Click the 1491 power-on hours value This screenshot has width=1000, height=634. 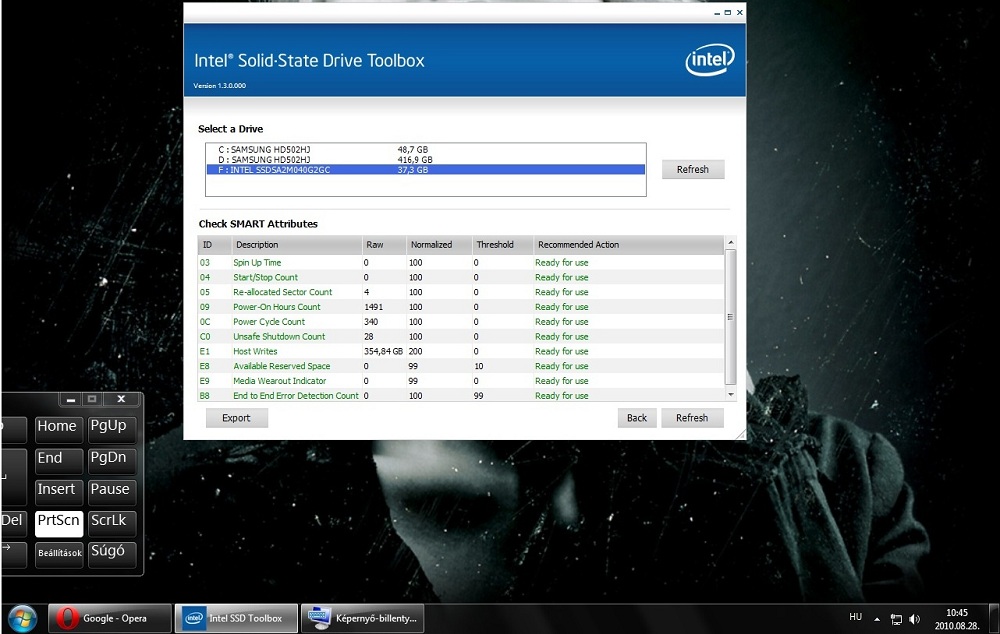(373, 307)
